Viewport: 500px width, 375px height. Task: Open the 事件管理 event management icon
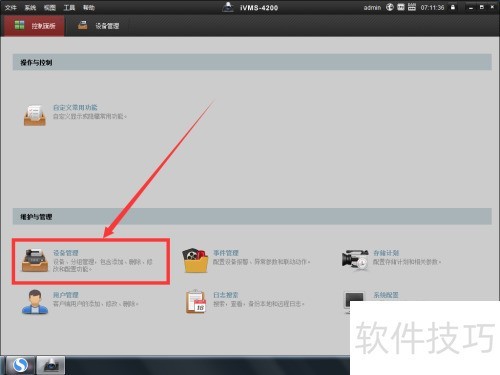195,260
